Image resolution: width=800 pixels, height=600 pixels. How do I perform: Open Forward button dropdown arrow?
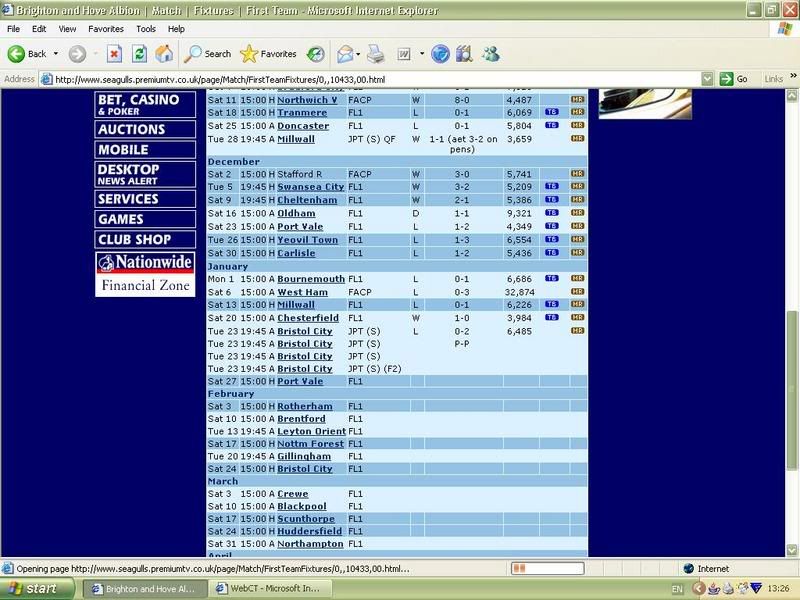(95, 54)
